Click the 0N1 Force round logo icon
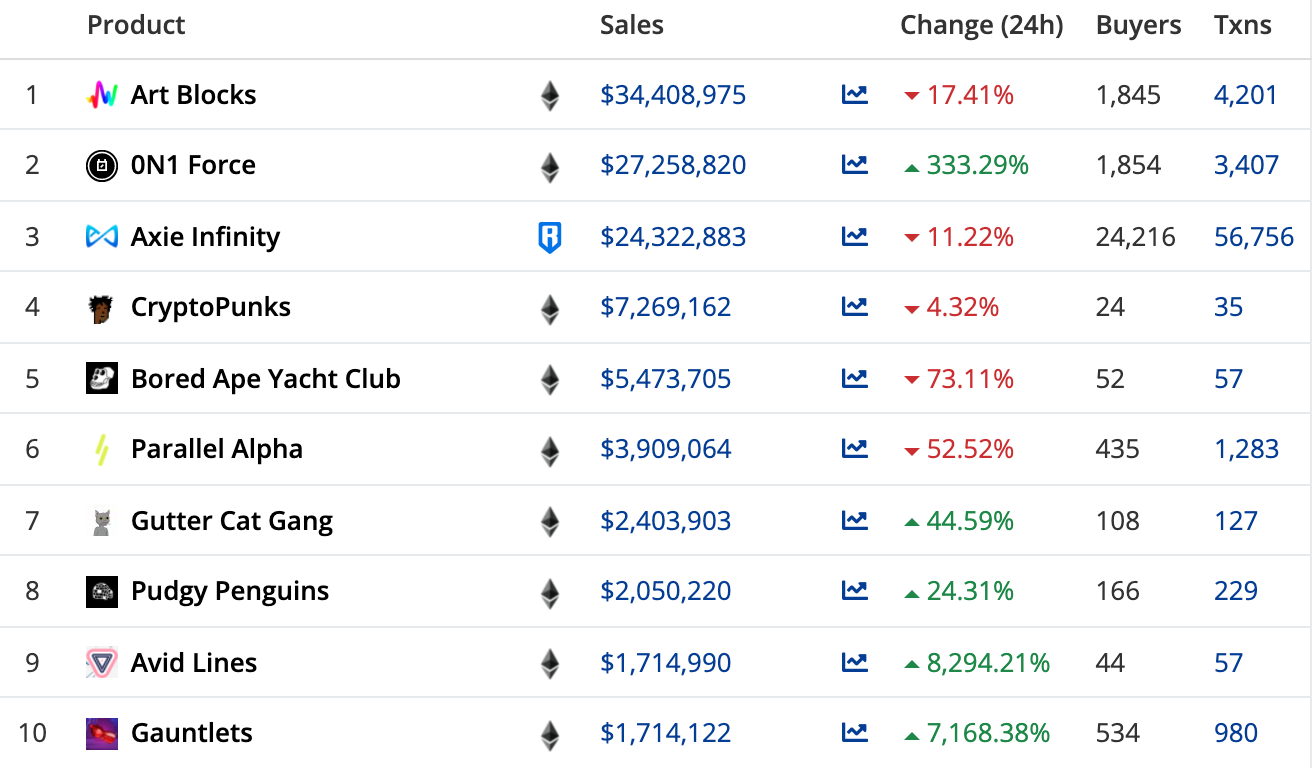Image resolution: width=1314 pixels, height=768 pixels. (x=102, y=165)
